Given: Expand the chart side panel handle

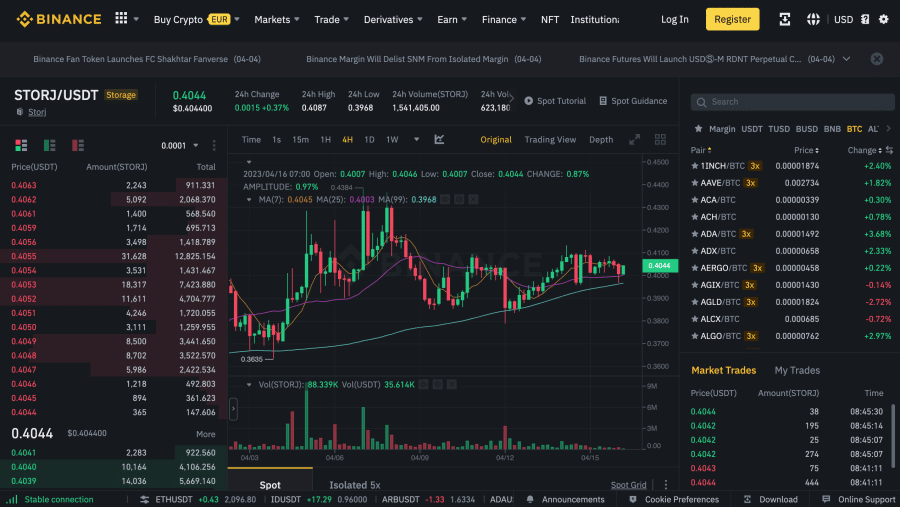Looking at the screenshot, I should (233, 409).
